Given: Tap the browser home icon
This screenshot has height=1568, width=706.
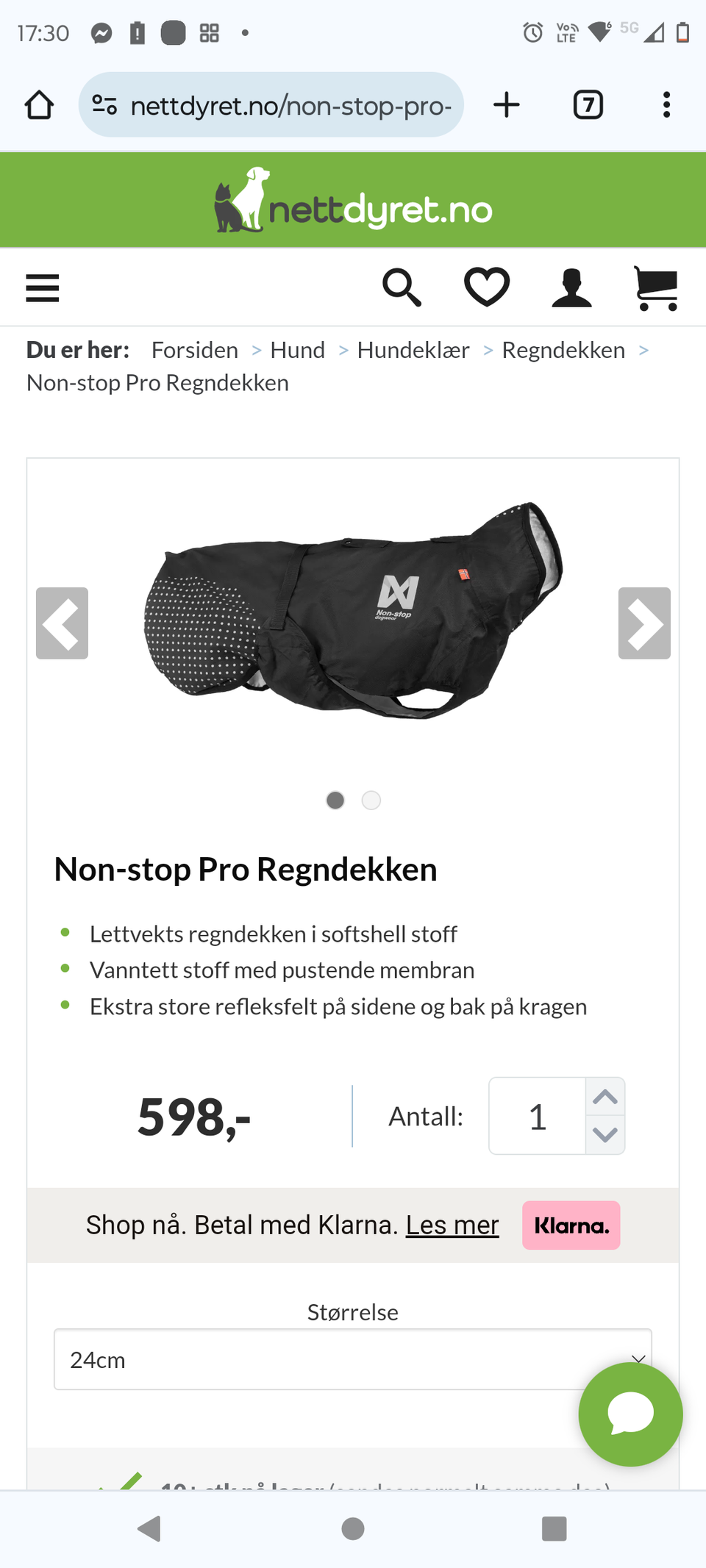Looking at the screenshot, I should click(39, 104).
